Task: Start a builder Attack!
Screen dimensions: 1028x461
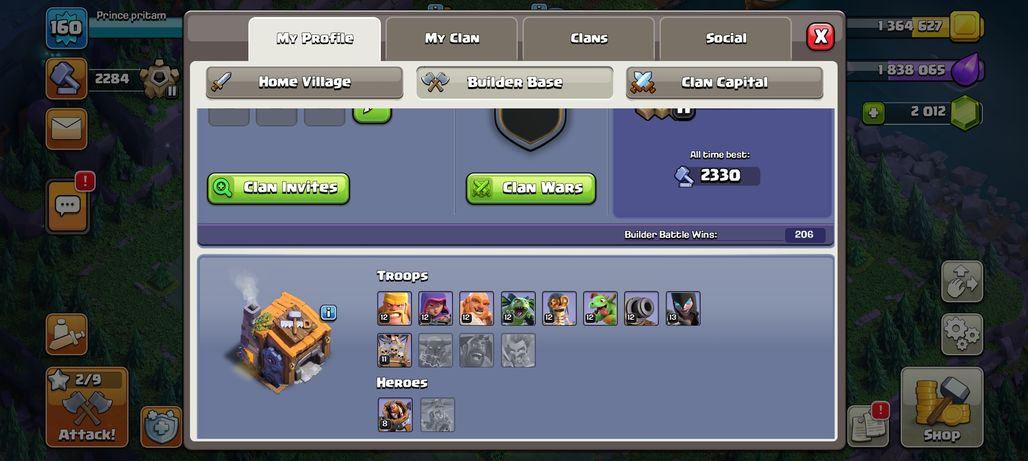Action: point(87,407)
